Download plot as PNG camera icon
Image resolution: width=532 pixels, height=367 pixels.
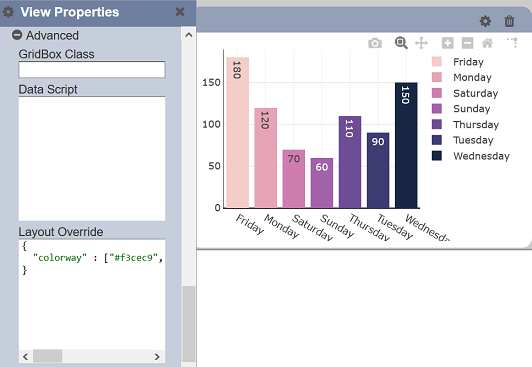[x=375, y=43]
